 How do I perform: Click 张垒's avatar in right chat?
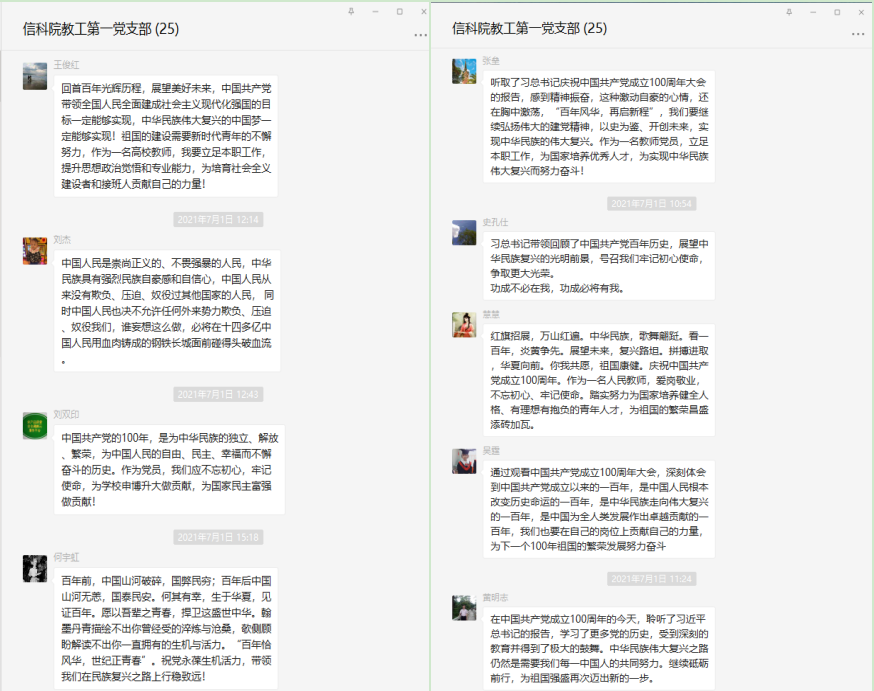pos(464,71)
